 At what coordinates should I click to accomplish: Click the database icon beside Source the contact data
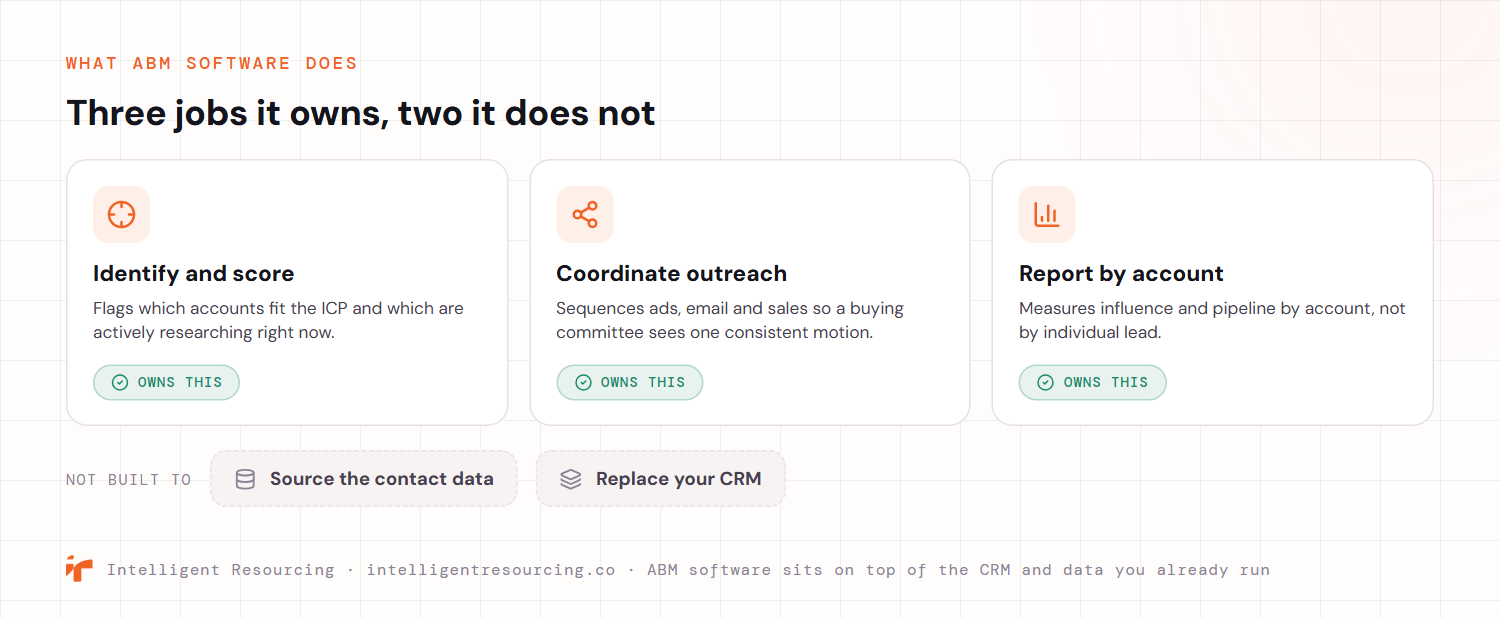coord(245,479)
